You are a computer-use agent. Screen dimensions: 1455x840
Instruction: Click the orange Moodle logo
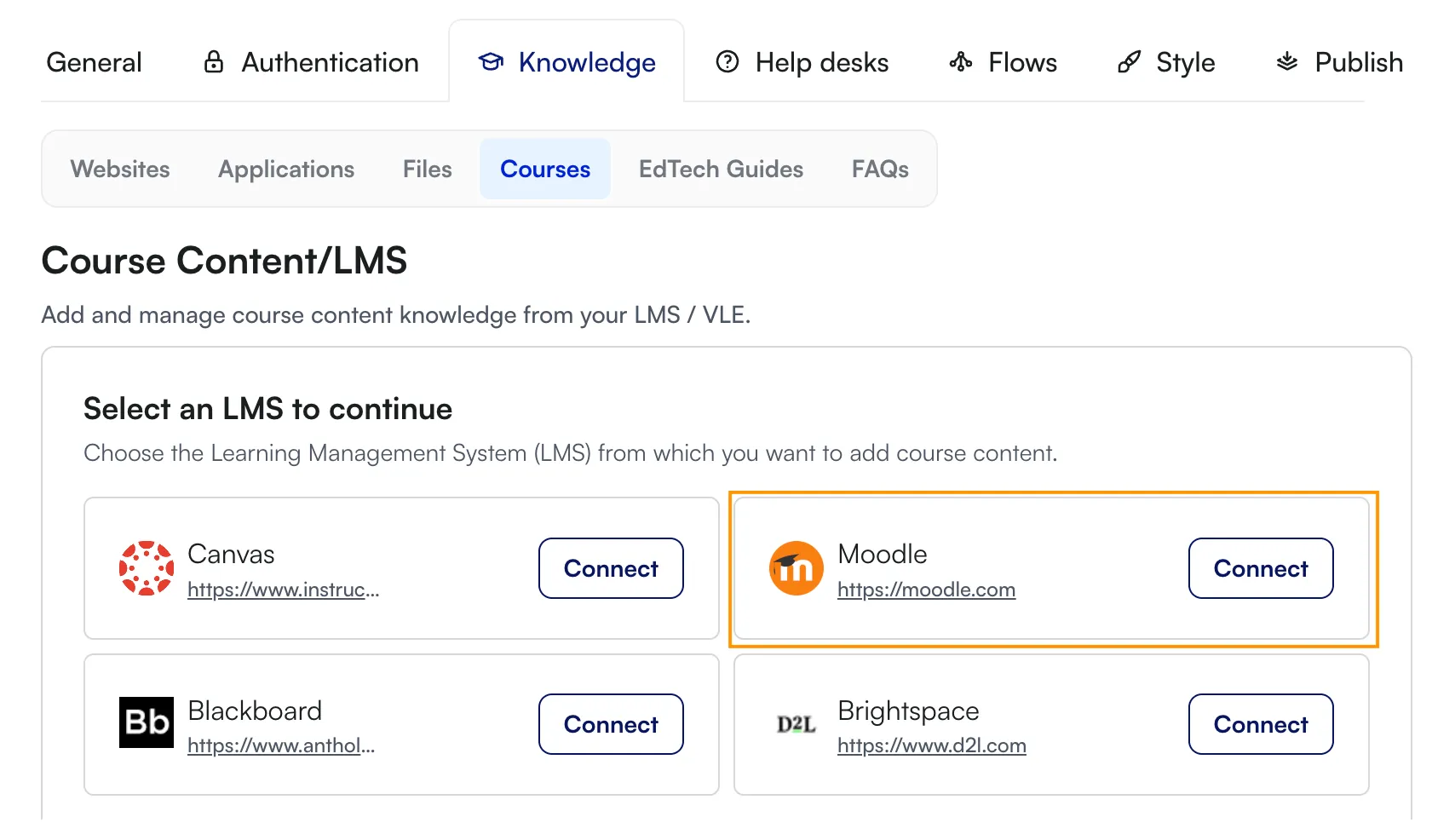[x=797, y=568]
